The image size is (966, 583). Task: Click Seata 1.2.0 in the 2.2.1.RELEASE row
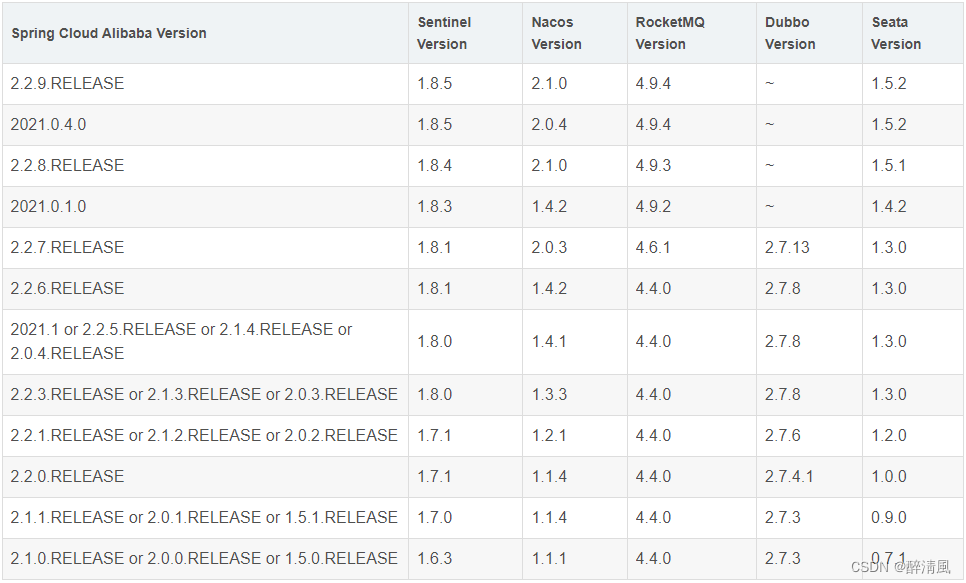[x=889, y=435]
